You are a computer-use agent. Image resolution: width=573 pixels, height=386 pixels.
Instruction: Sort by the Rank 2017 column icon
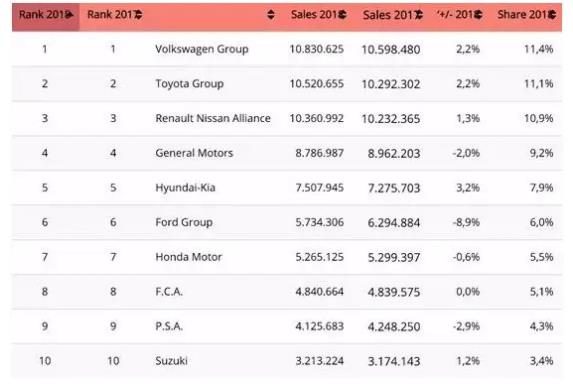[x=138, y=15]
